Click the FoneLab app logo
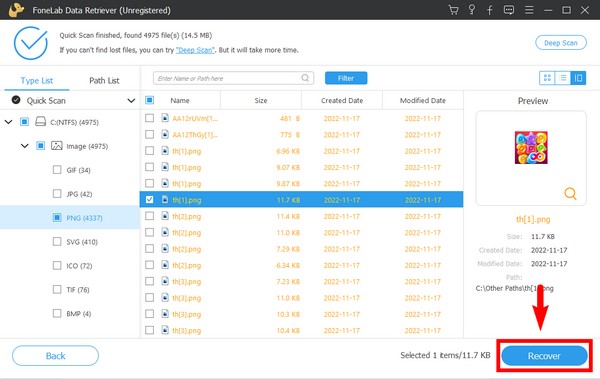600x379 pixels. (x=16, y=10)
